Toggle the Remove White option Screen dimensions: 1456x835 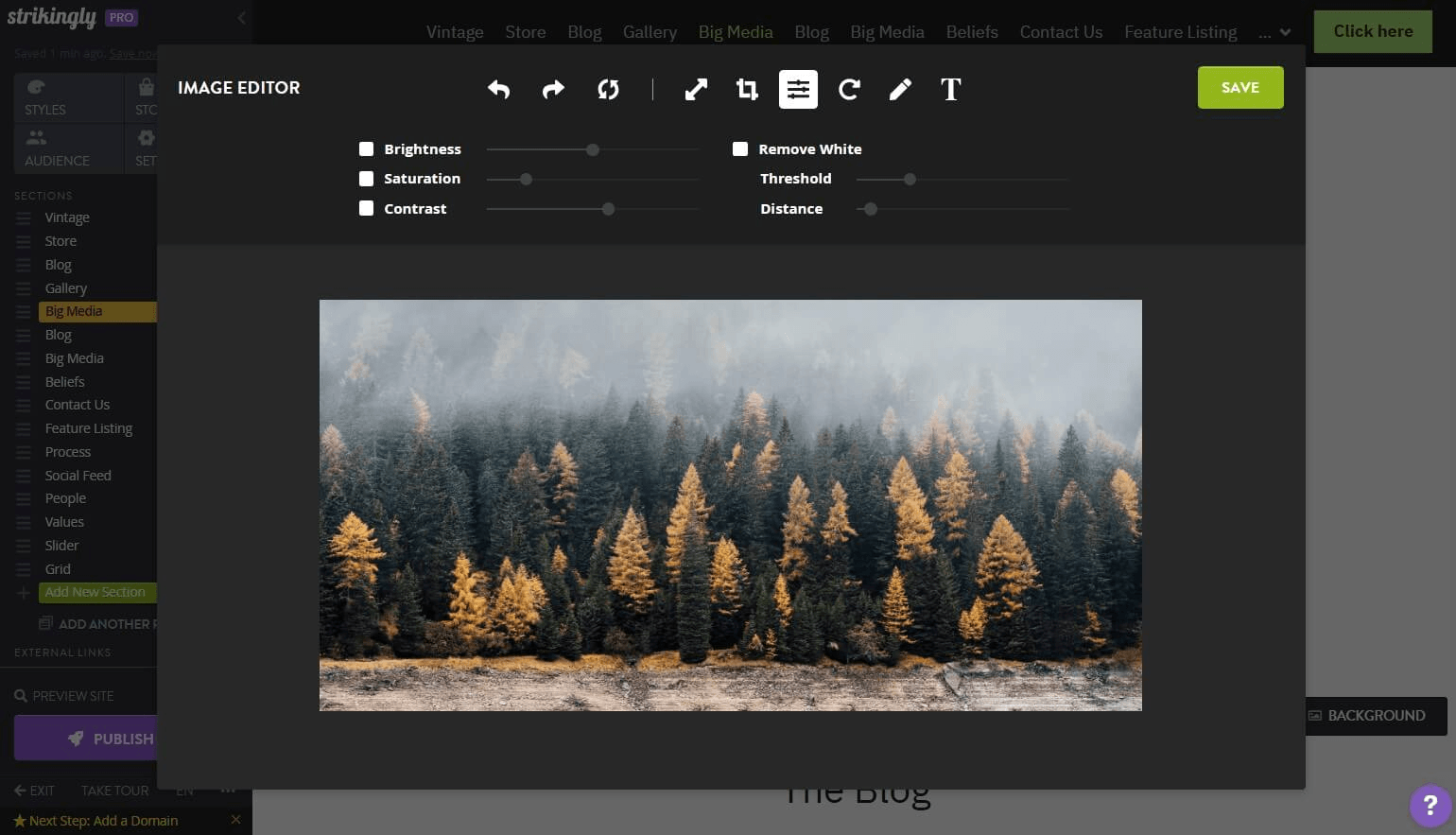pyautogui.click(x=740, y=148)
